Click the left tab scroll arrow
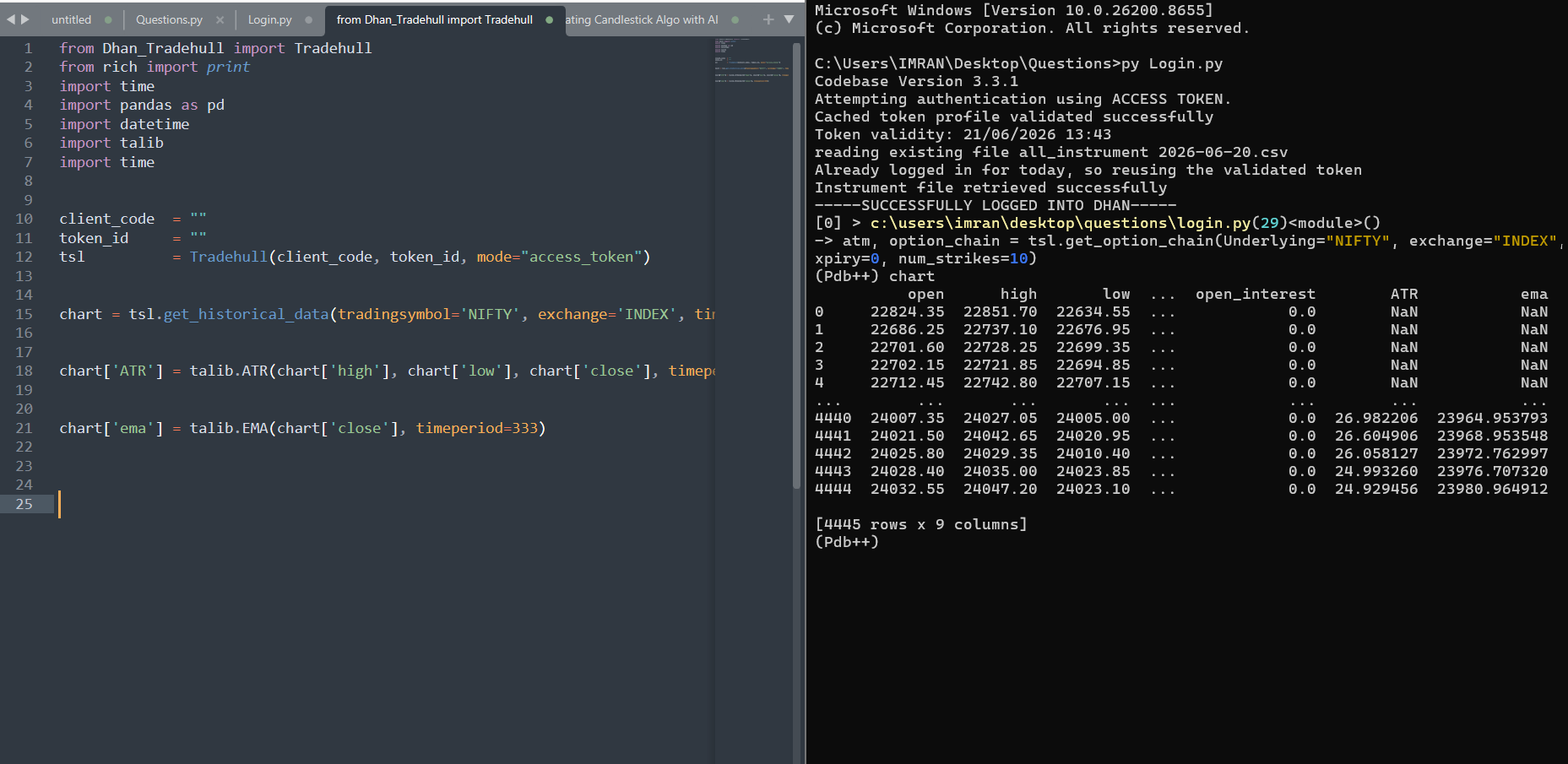Image resolution: width=1568 pixels, height=764 pixels. pos(11,19)
